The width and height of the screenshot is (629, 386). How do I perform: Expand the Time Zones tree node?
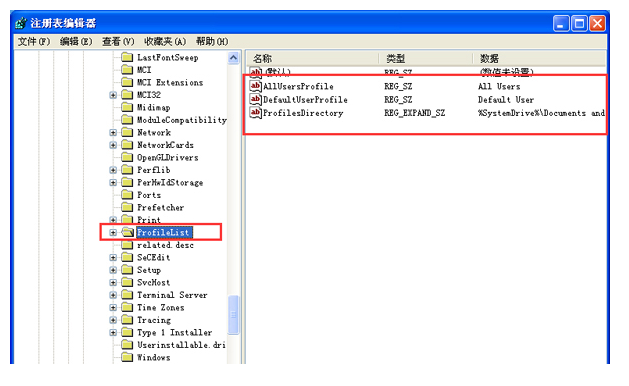(113, 308)
